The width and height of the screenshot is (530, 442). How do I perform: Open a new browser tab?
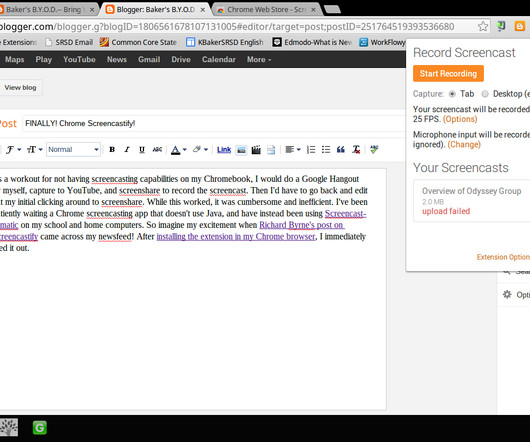pos(332,9)
